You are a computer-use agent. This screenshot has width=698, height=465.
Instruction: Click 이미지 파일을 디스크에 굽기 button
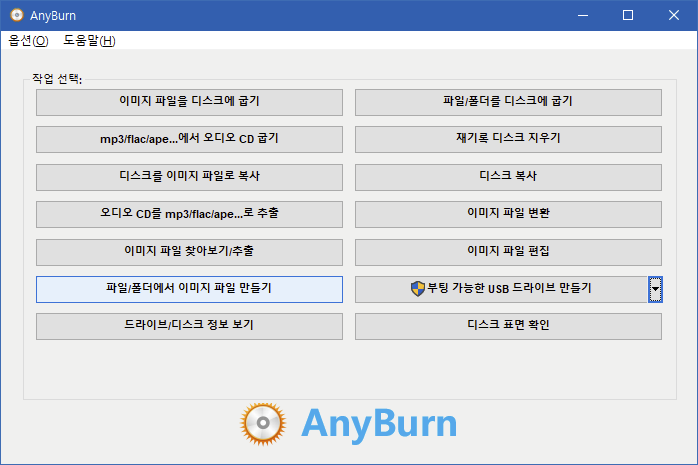(189, 102)
